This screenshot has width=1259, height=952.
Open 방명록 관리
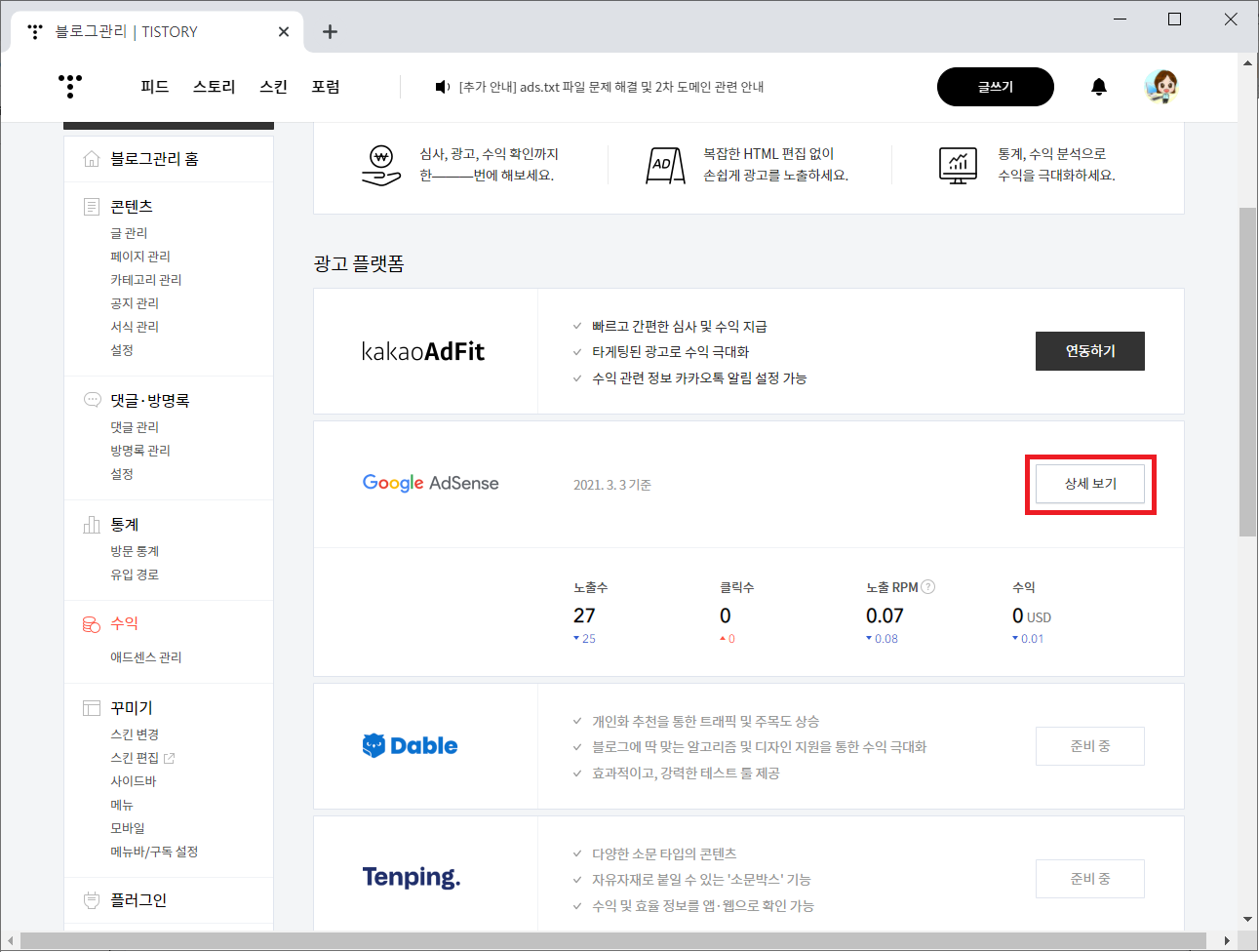pyautogui.click(x=140, y=451)
